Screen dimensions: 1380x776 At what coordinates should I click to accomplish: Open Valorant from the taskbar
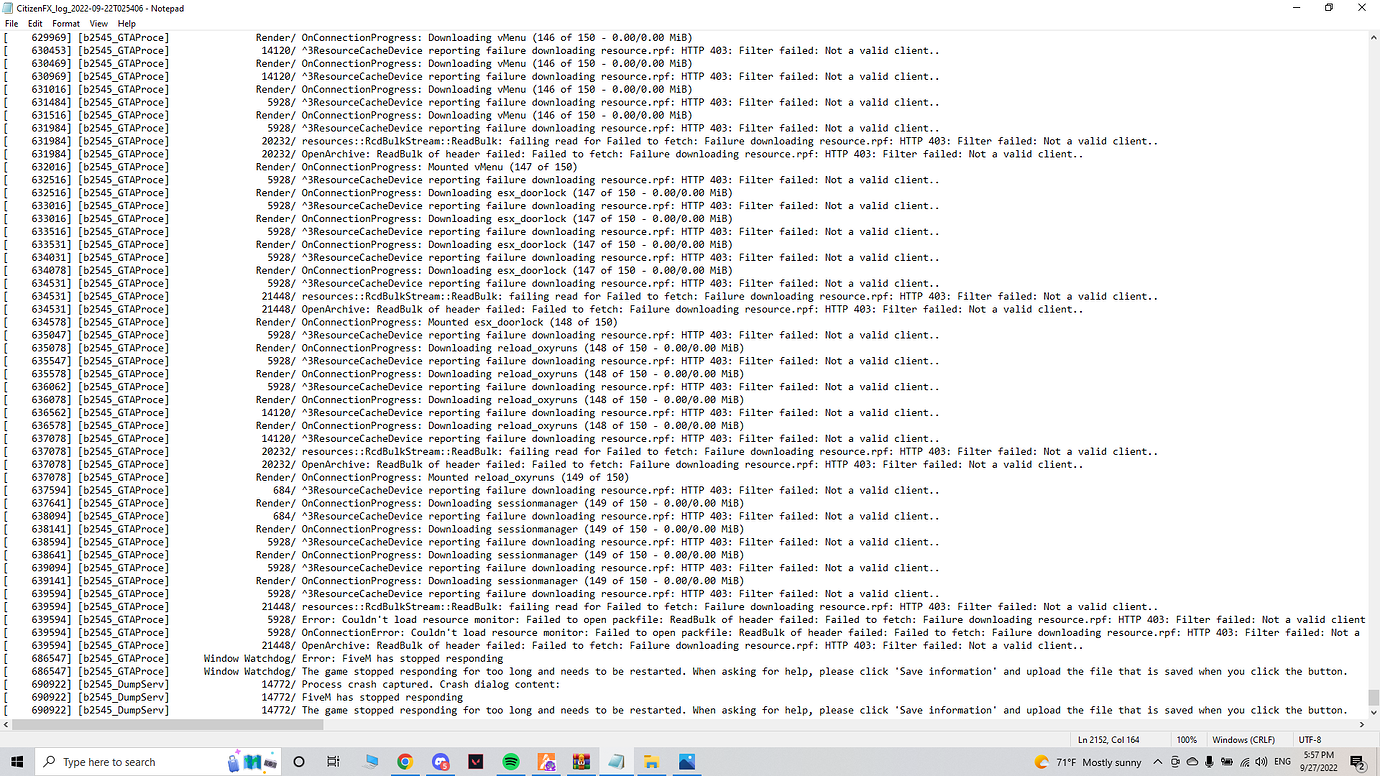[475, 761]
